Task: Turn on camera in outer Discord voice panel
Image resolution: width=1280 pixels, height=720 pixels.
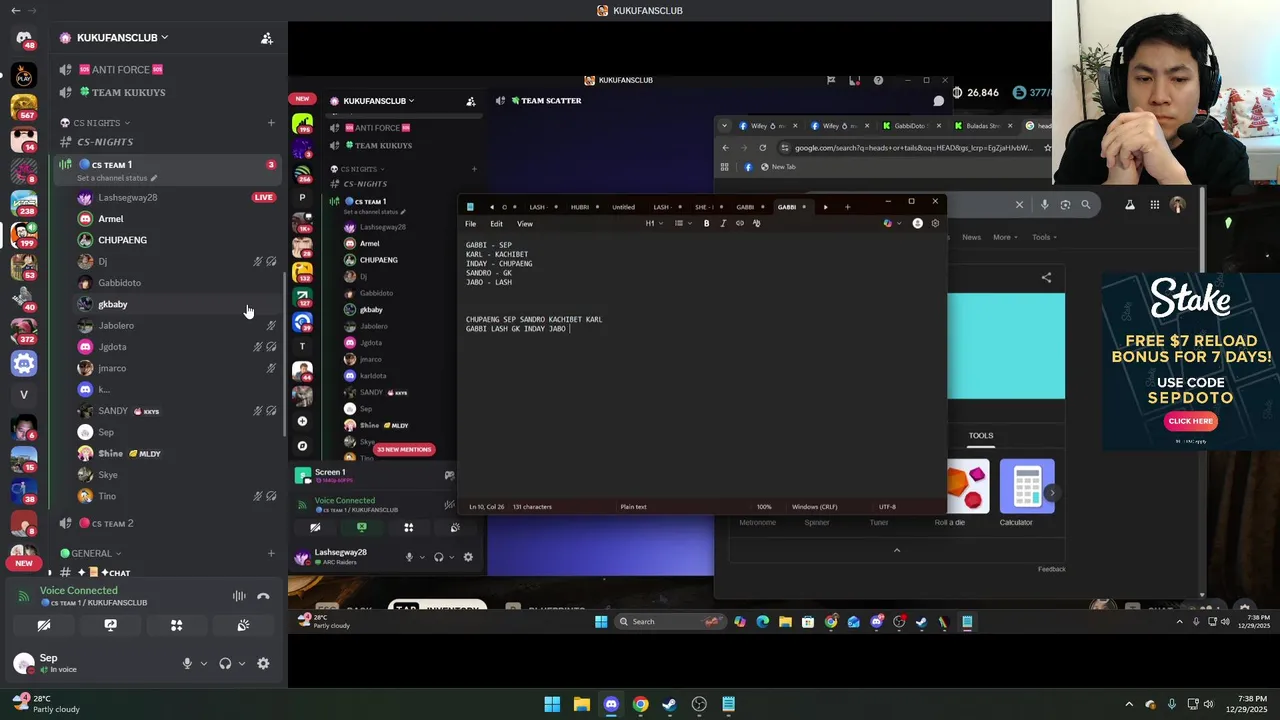Action: coord(43,625)
